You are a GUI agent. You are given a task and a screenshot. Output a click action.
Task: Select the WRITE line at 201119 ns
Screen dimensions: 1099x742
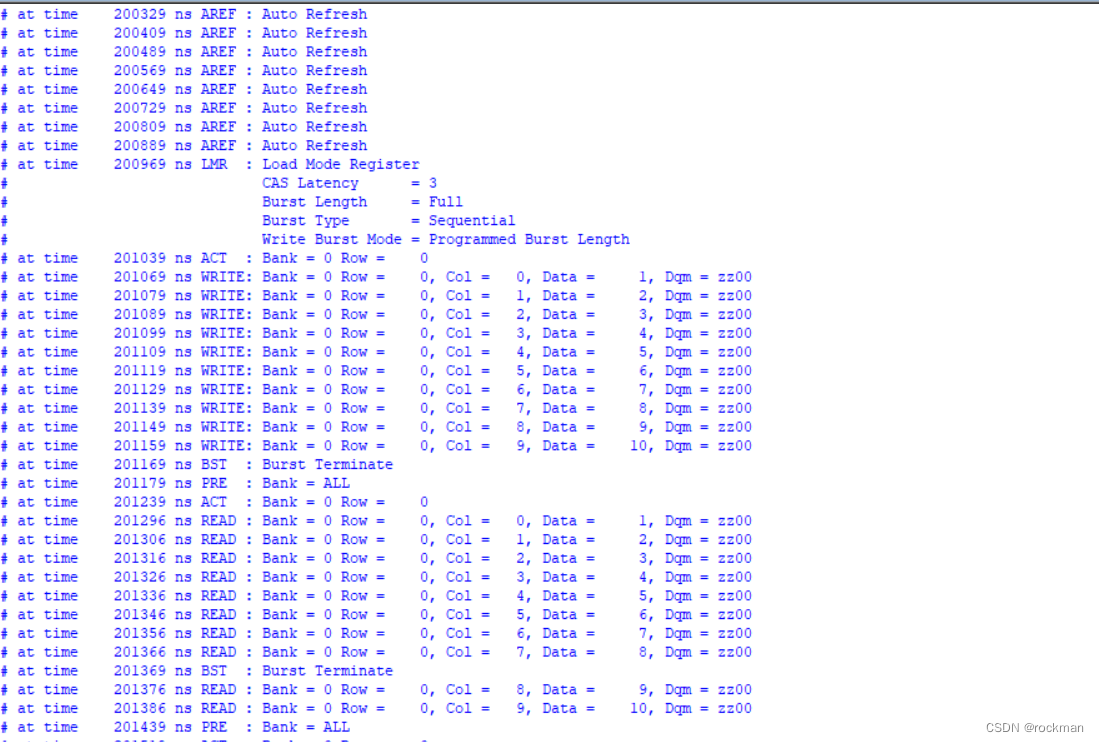tap(376, 371)
